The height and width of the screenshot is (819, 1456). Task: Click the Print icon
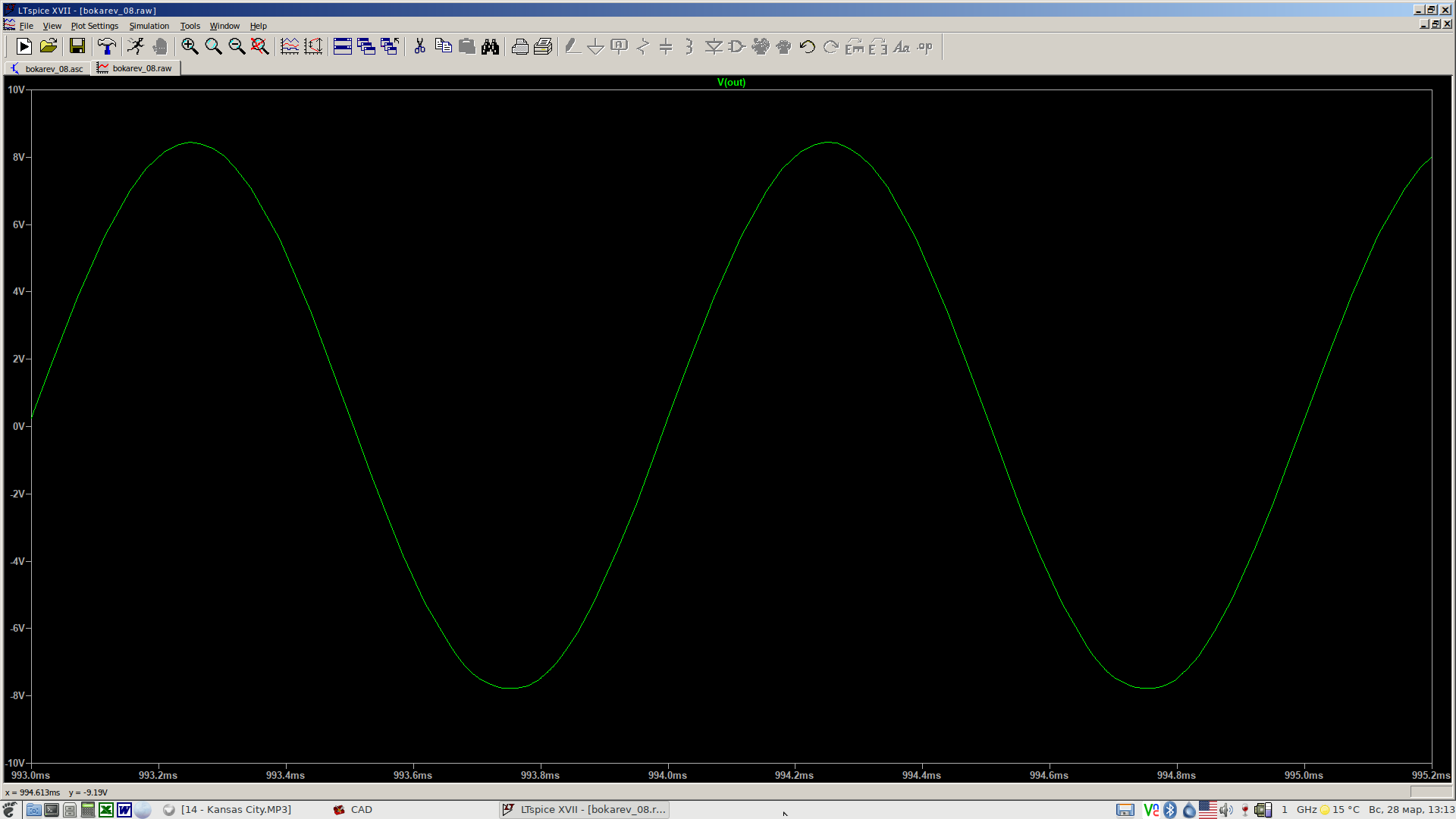pos(520,47)
